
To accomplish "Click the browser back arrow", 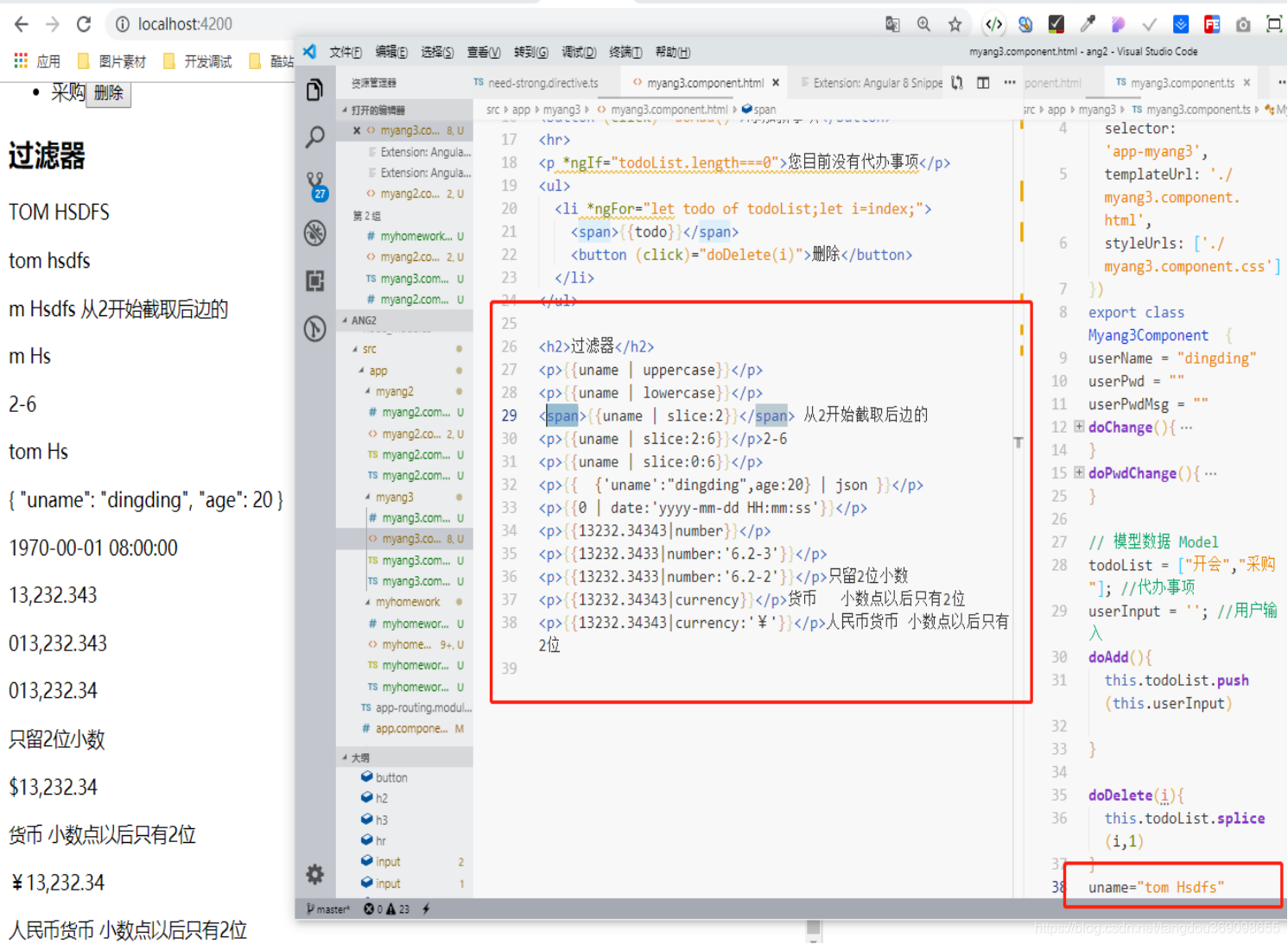I will pos(22,24).
